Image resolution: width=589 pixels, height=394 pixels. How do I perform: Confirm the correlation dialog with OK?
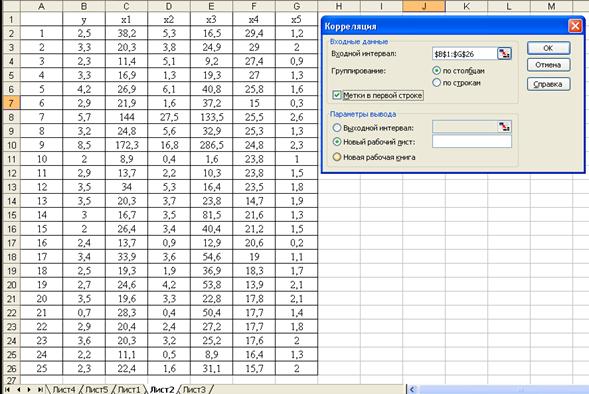click(548, 48)
